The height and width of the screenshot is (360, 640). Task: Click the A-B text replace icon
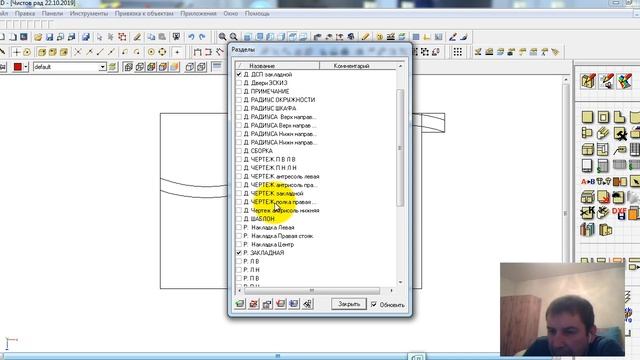[x=588, y=182]
